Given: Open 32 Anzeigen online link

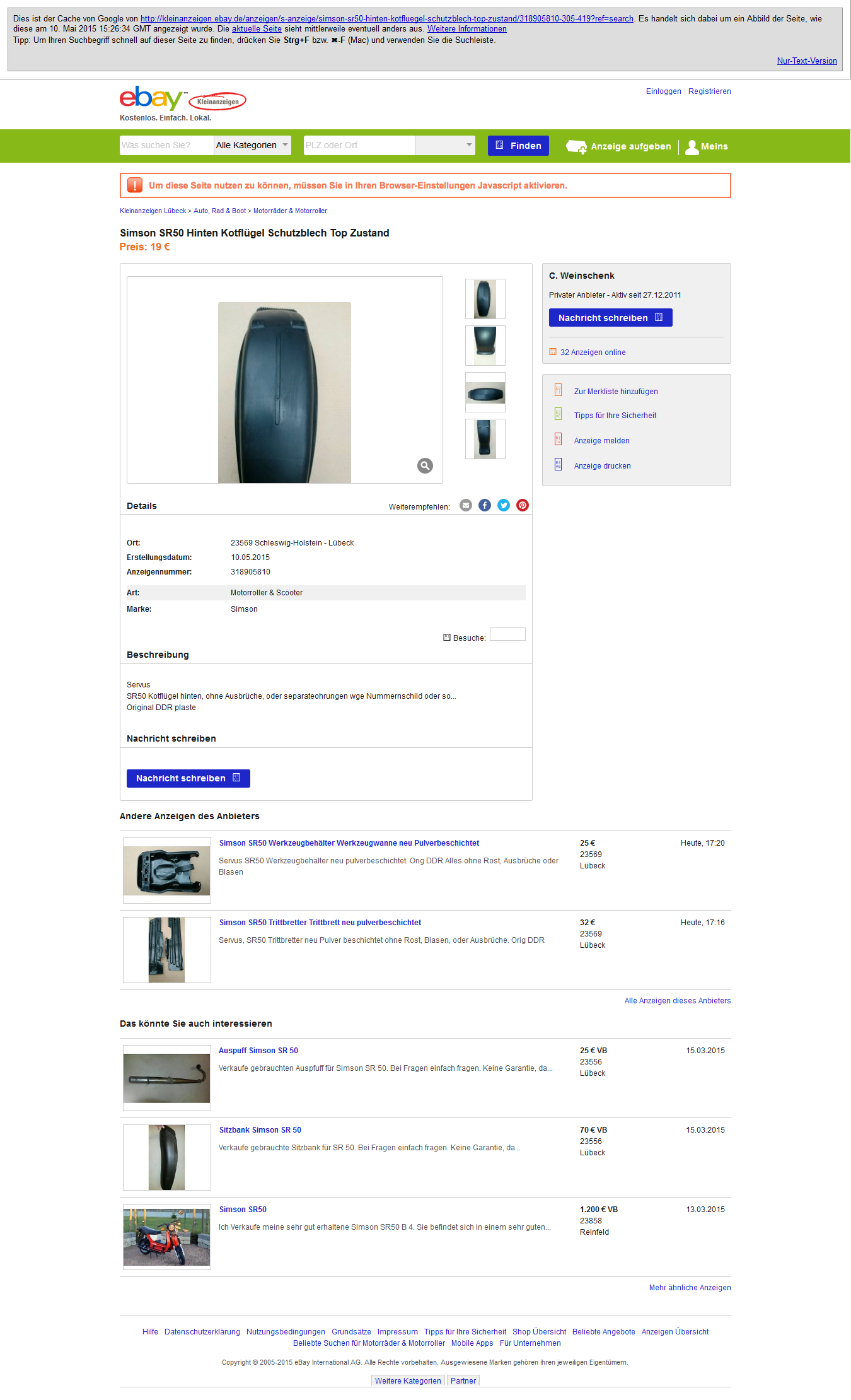Looking at the screenshot, I should coord(593,353).
